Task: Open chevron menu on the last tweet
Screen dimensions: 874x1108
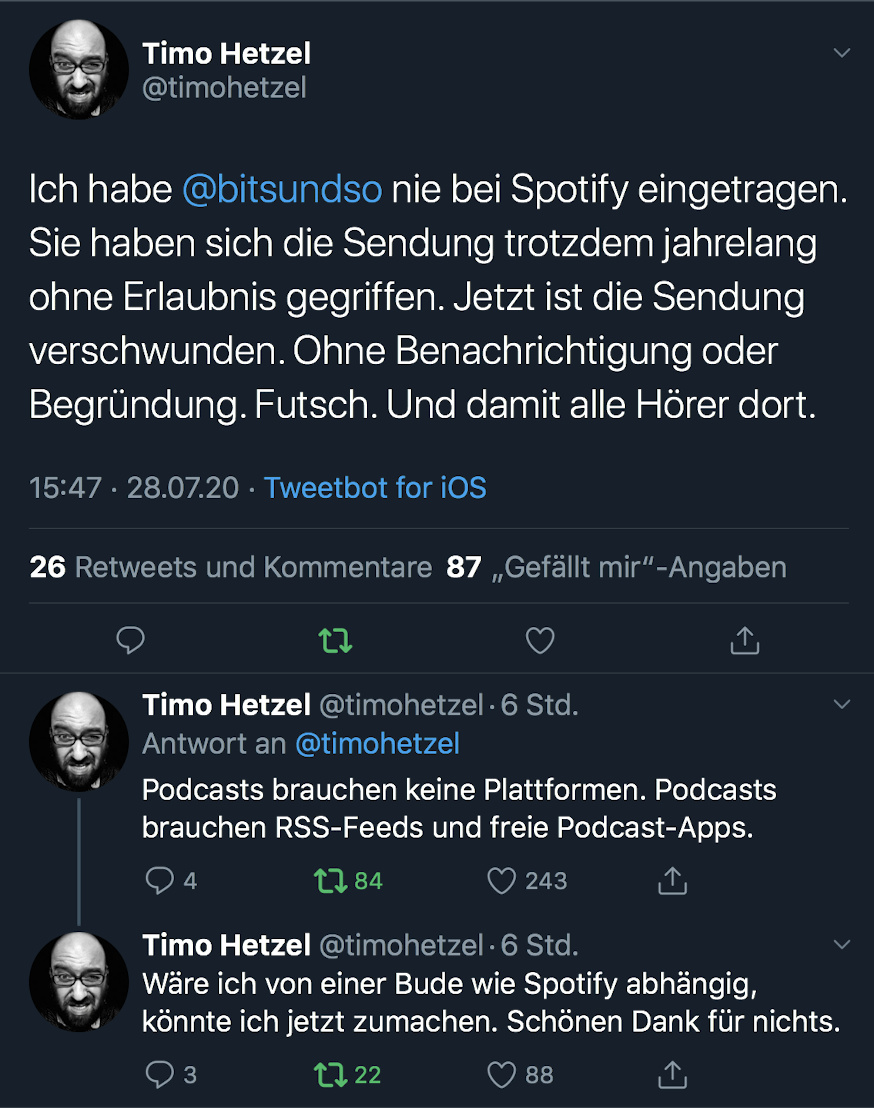Action: [842, 945]
